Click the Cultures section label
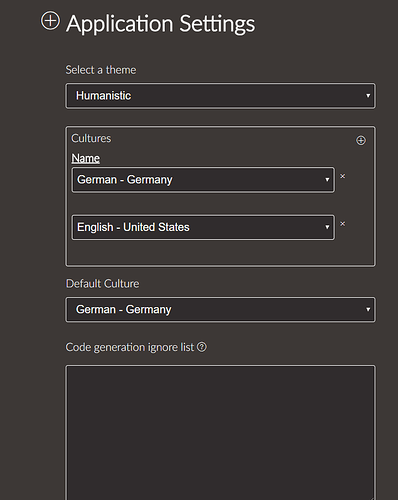The height and width of the screenshot is (500, 398). (91, 138)
